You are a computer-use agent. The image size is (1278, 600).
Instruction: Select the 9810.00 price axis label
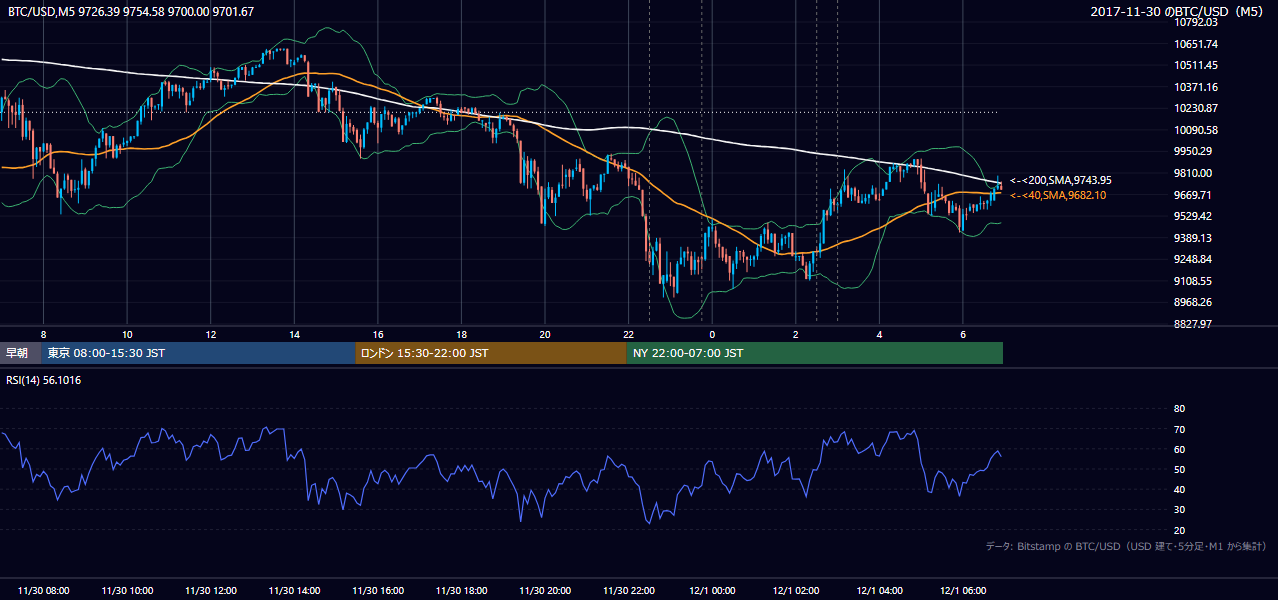(x=1193, y=173)
